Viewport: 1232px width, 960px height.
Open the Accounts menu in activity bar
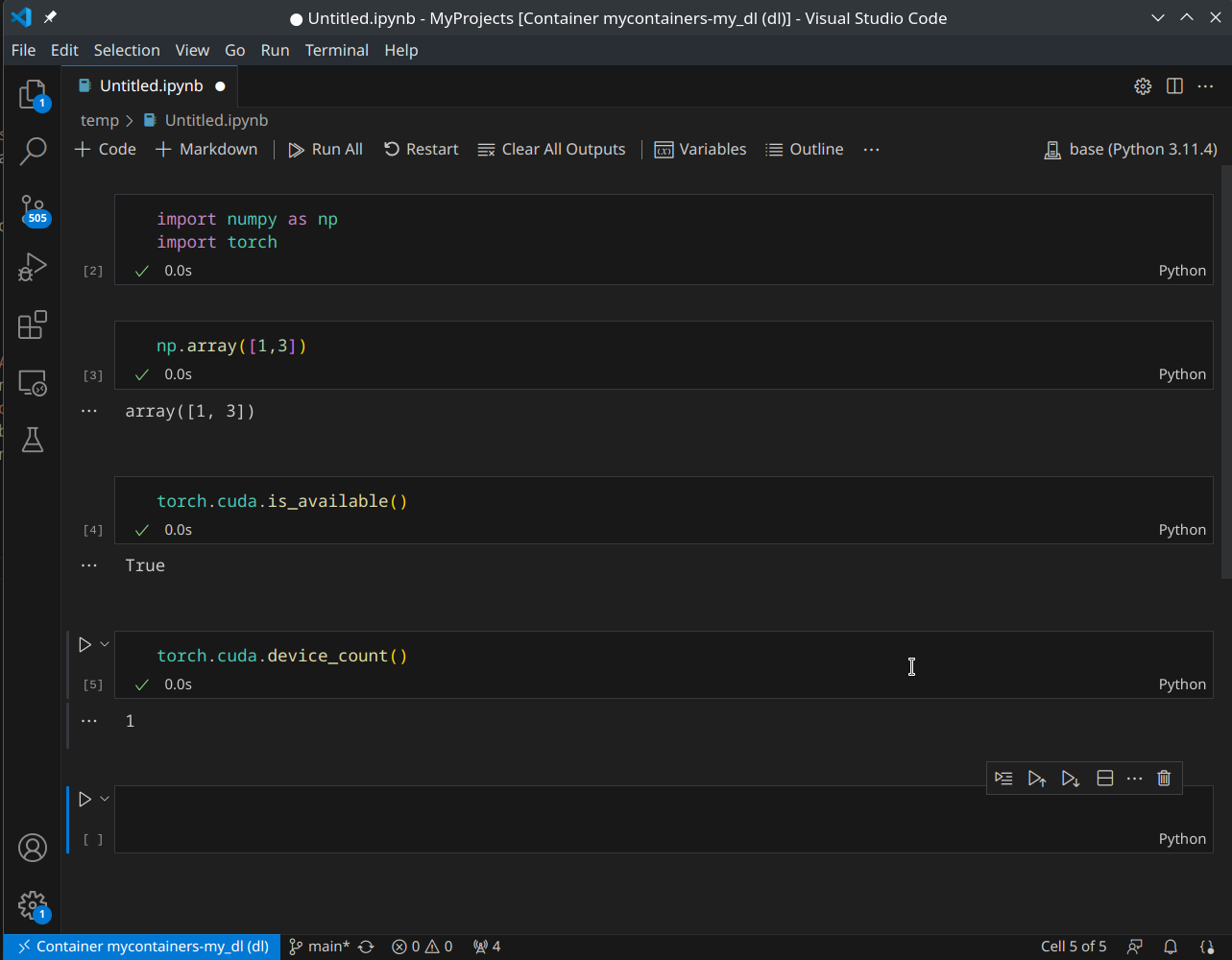[x=33, y=848]
